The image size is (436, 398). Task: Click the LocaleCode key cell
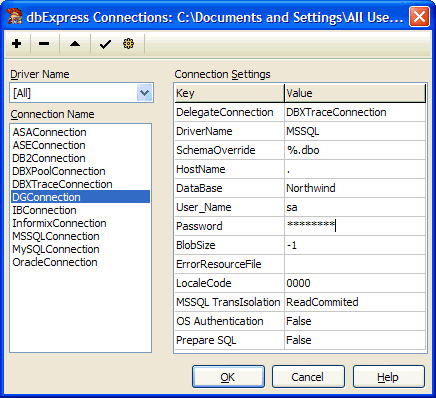[x=229, y=283]
